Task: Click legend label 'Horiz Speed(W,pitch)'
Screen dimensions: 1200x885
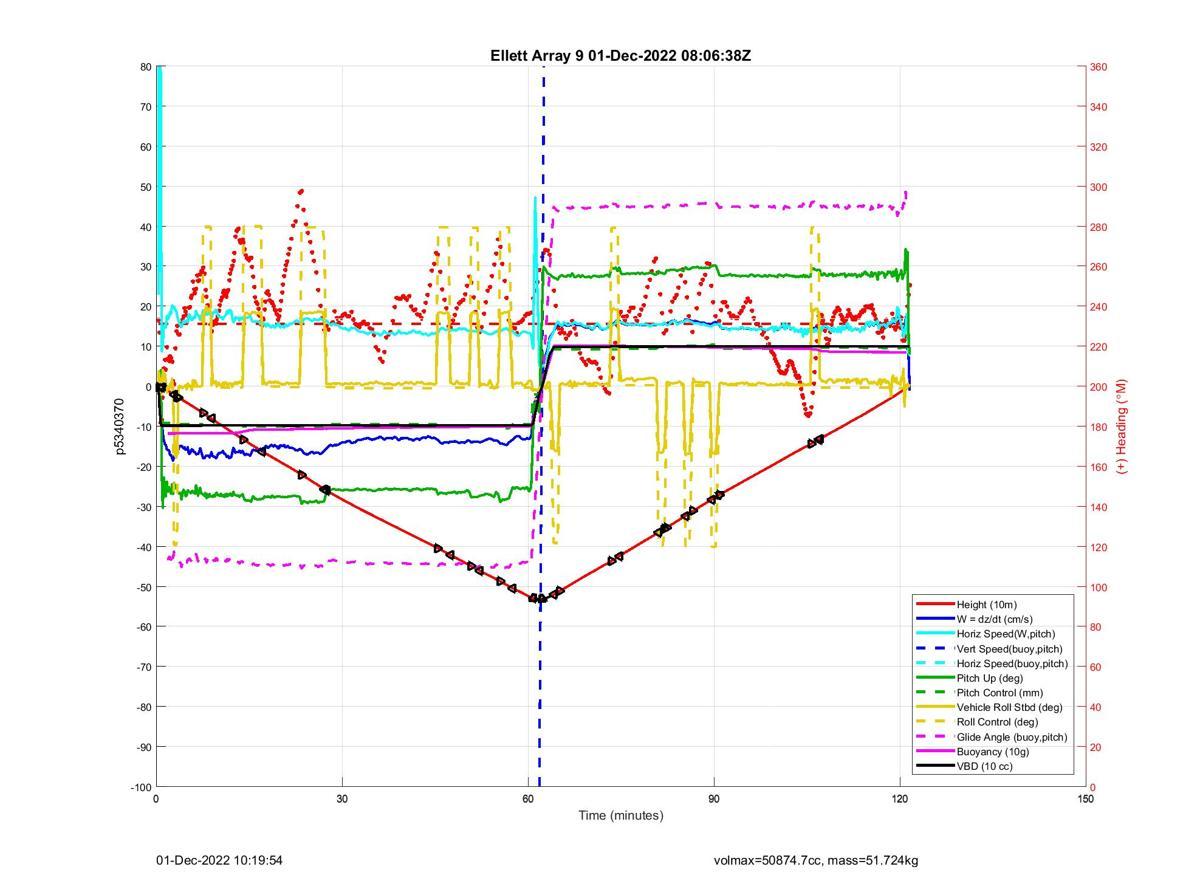Action: click(1005, 633)
